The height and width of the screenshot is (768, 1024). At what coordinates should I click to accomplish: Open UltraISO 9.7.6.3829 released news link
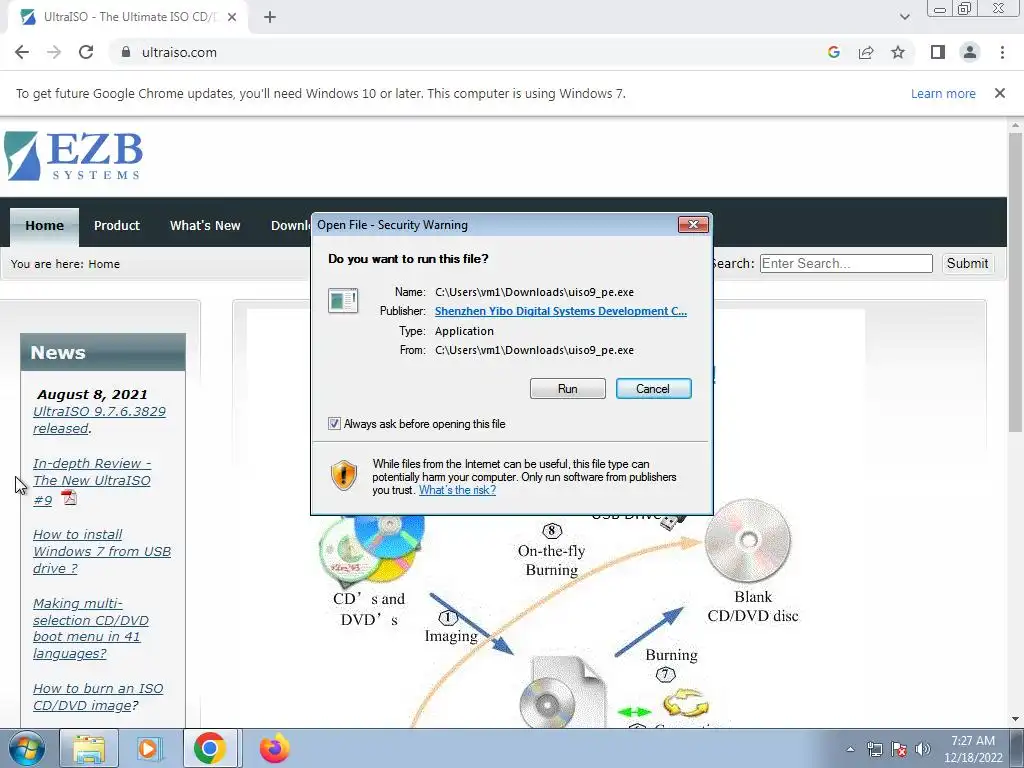[x=99, y=420]
